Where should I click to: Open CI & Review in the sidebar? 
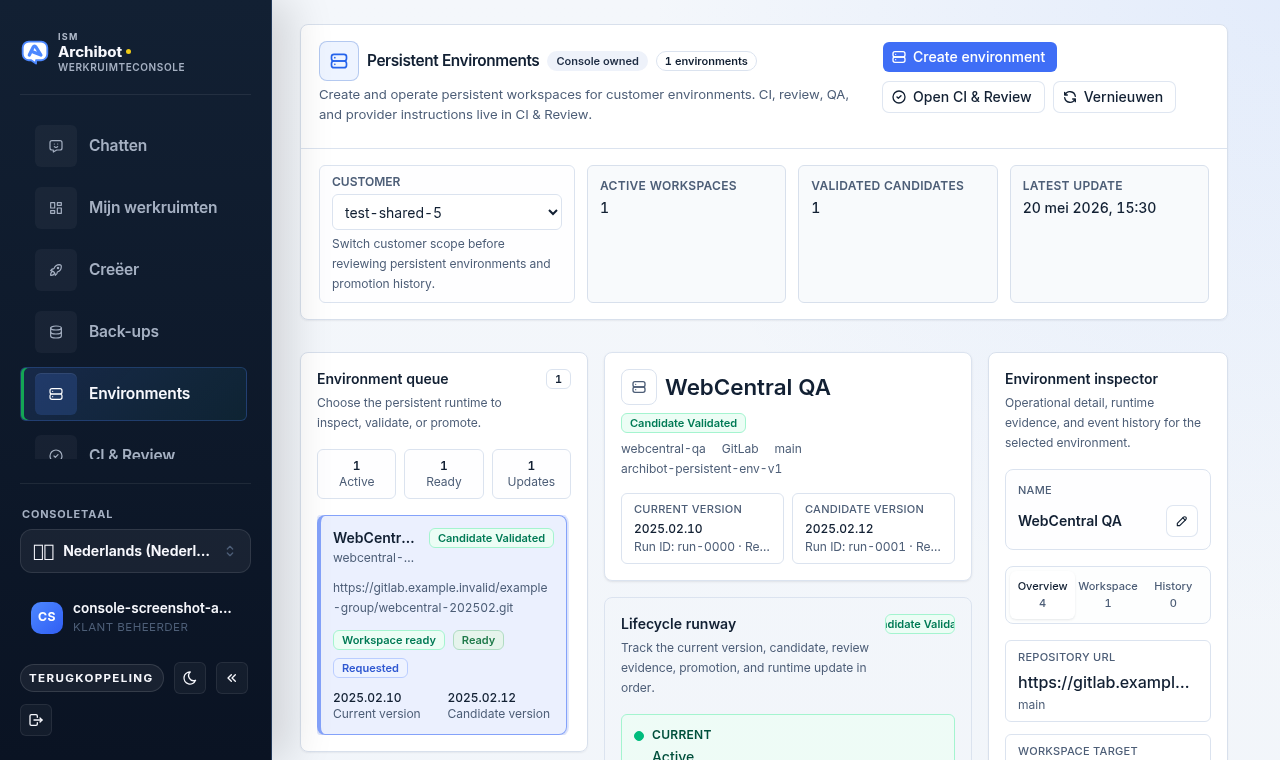pos(134,448)
